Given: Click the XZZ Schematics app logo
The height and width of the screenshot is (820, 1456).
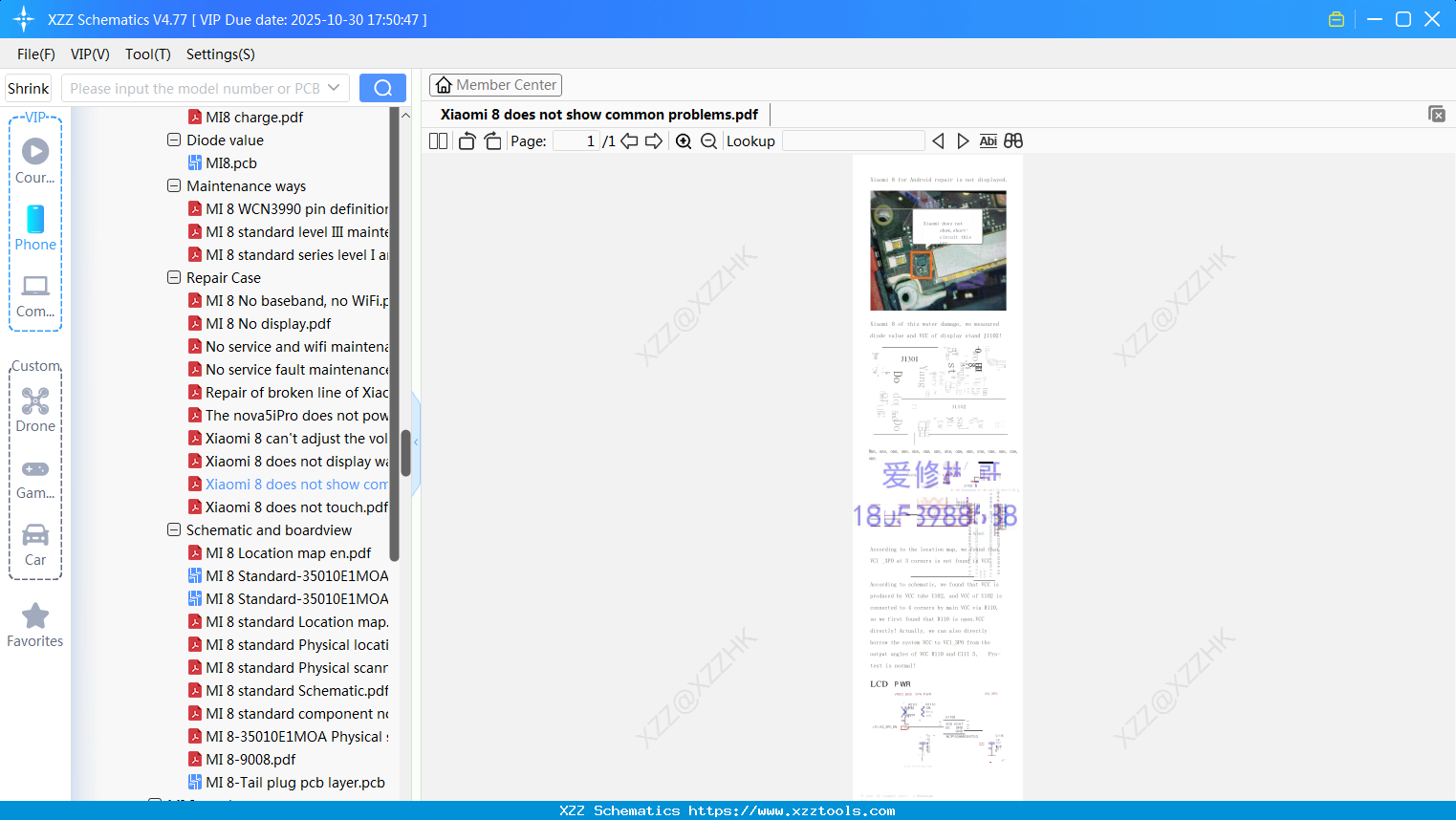Looking at the screenshot, I should (24, 19).
